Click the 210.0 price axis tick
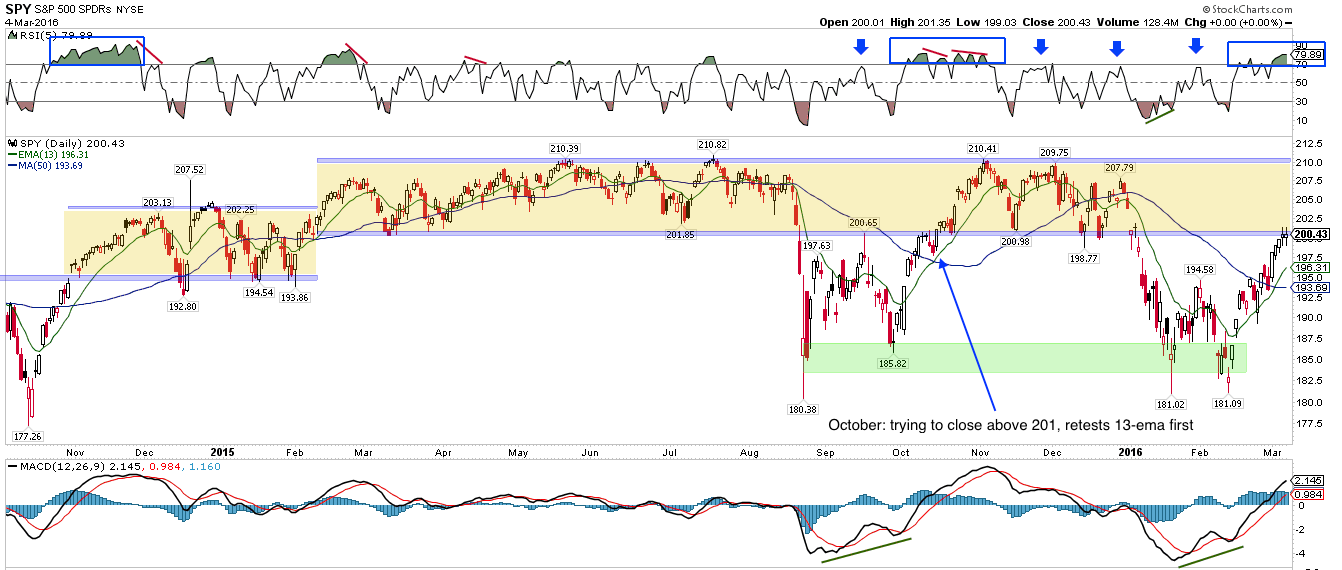This screenshot has width=1342, height=570. (x=1308, y=162)
